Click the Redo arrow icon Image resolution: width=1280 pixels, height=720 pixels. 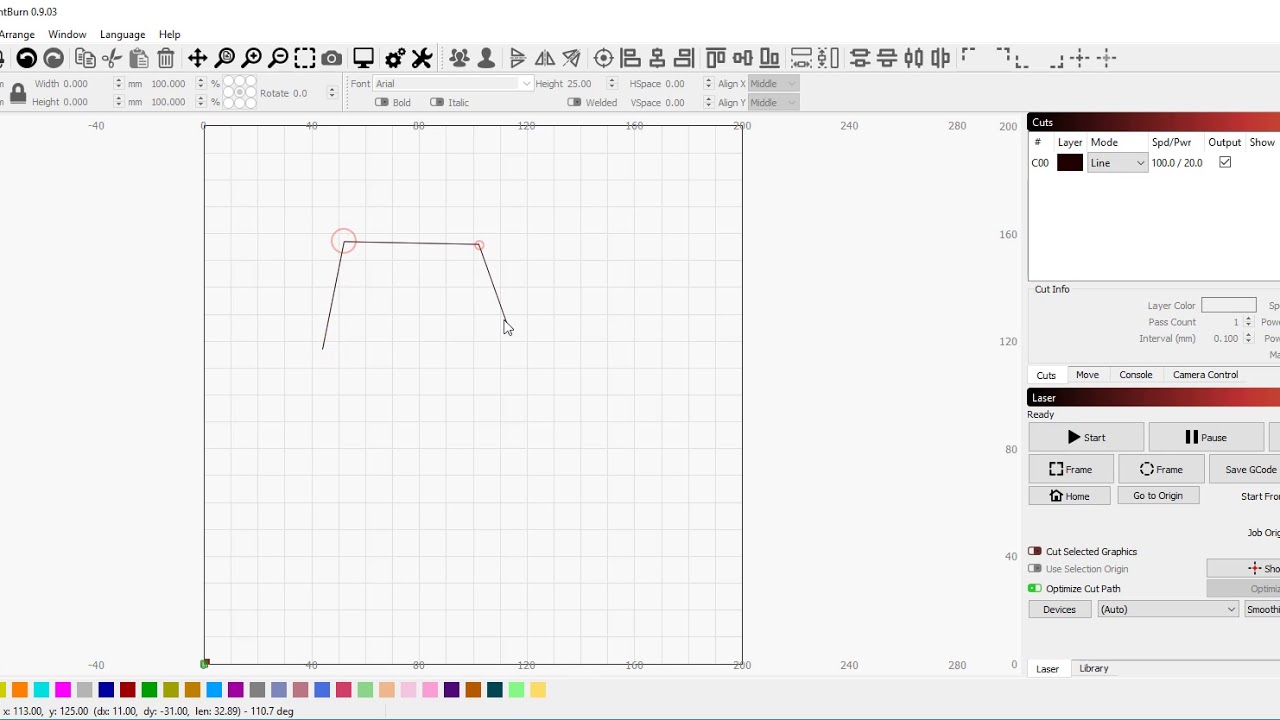point(54,59)
